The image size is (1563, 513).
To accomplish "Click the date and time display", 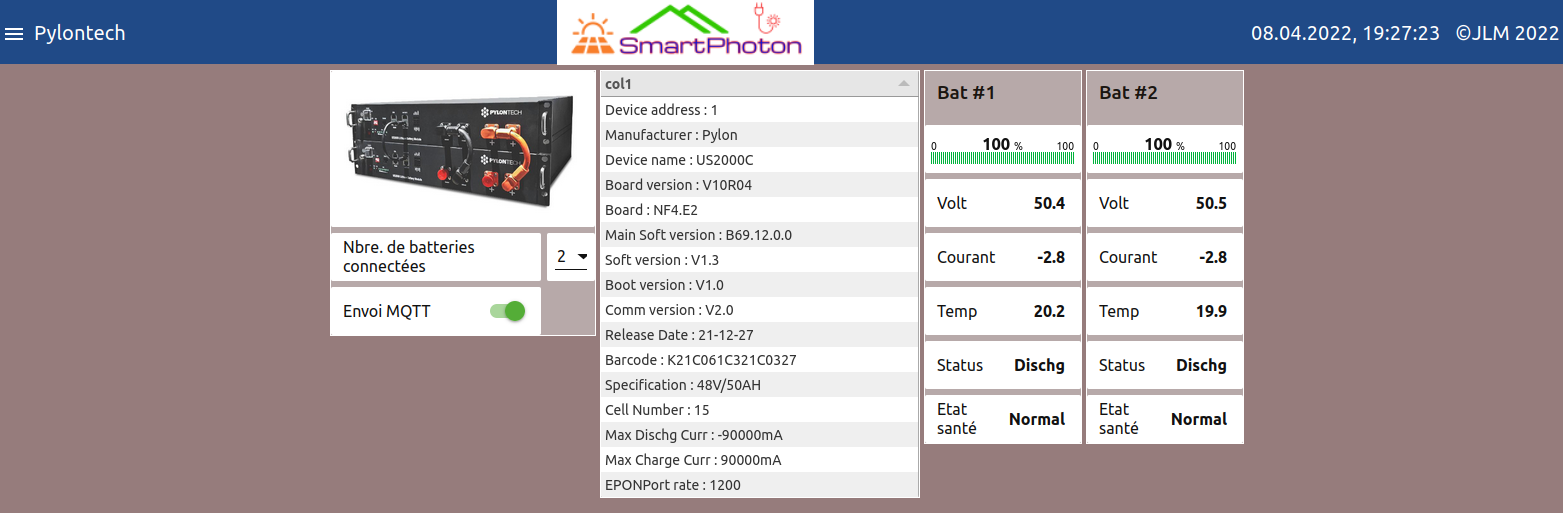I will [x=1345, y=33].
